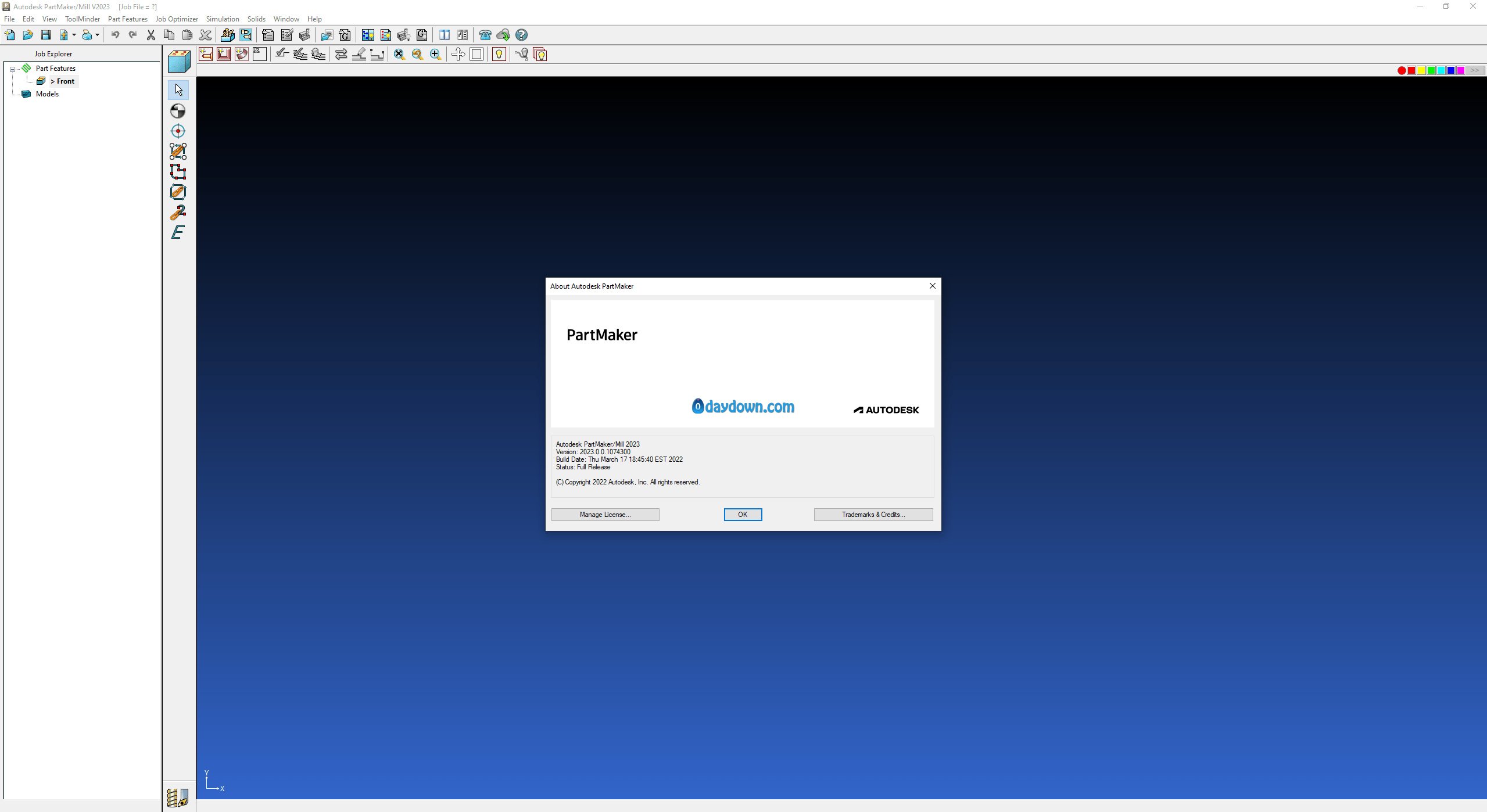Pick the yellow color swatch
1487x812 pixels.
click(x=1421, y=70)
